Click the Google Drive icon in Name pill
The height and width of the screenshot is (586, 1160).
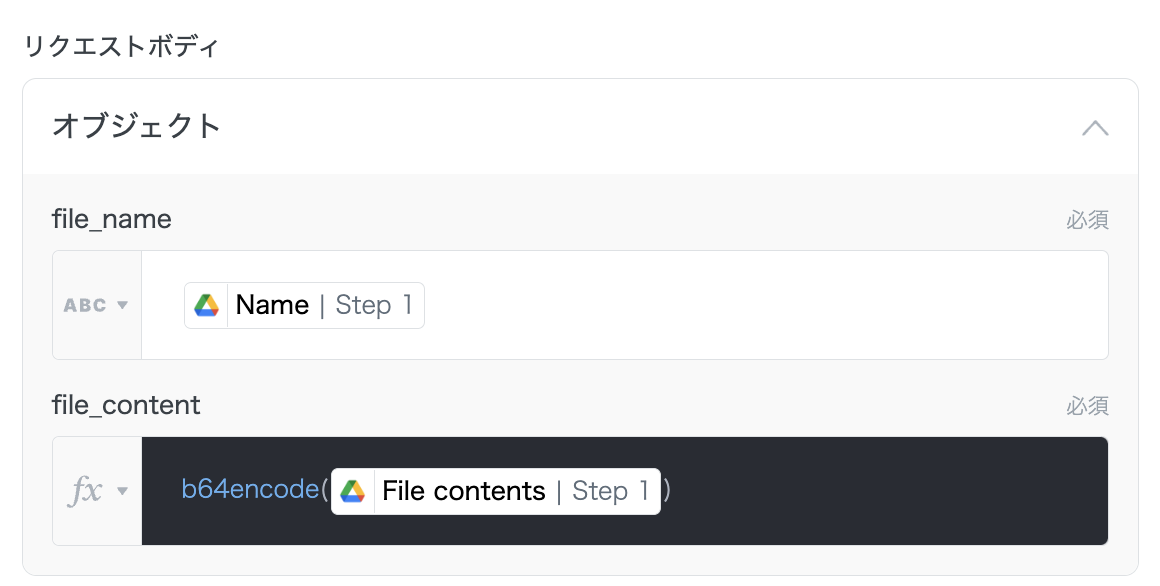point(207,305)
